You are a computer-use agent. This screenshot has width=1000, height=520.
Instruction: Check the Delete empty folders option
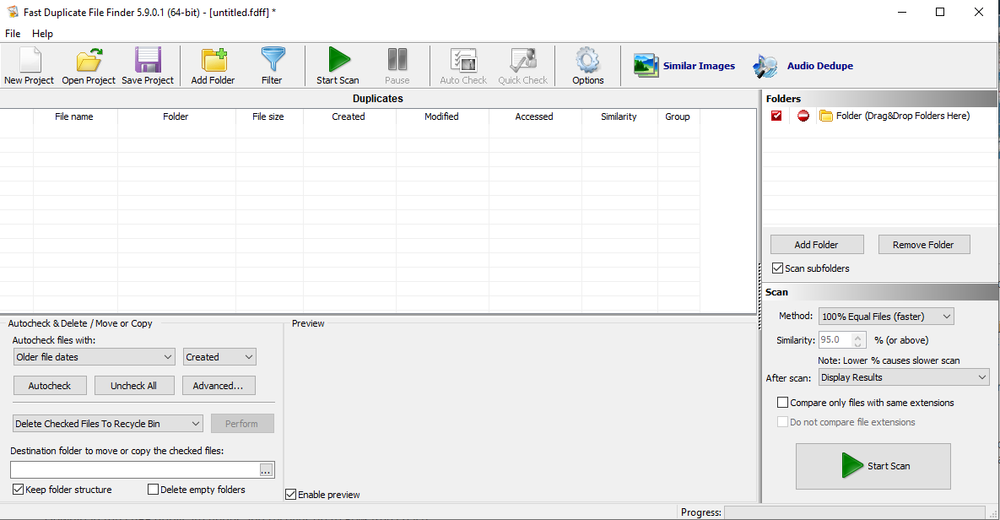click(x=153, y=489)
